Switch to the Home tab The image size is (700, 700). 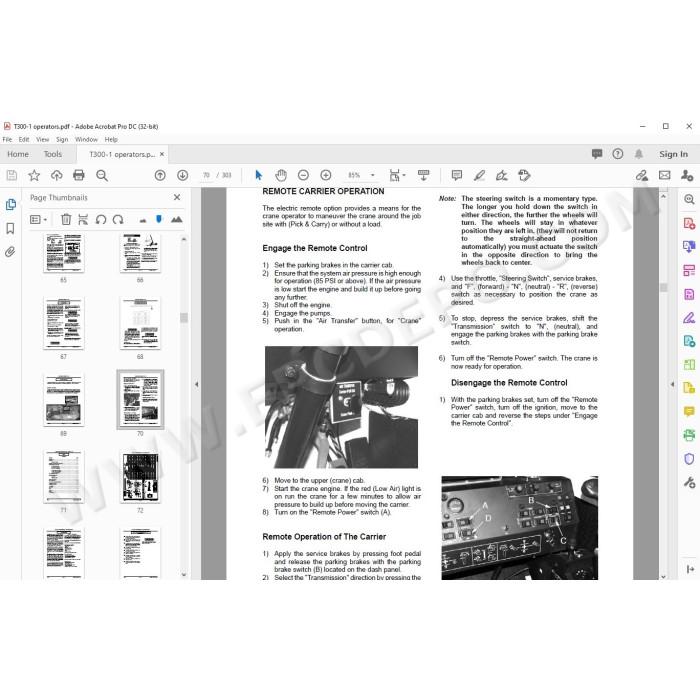18,154
